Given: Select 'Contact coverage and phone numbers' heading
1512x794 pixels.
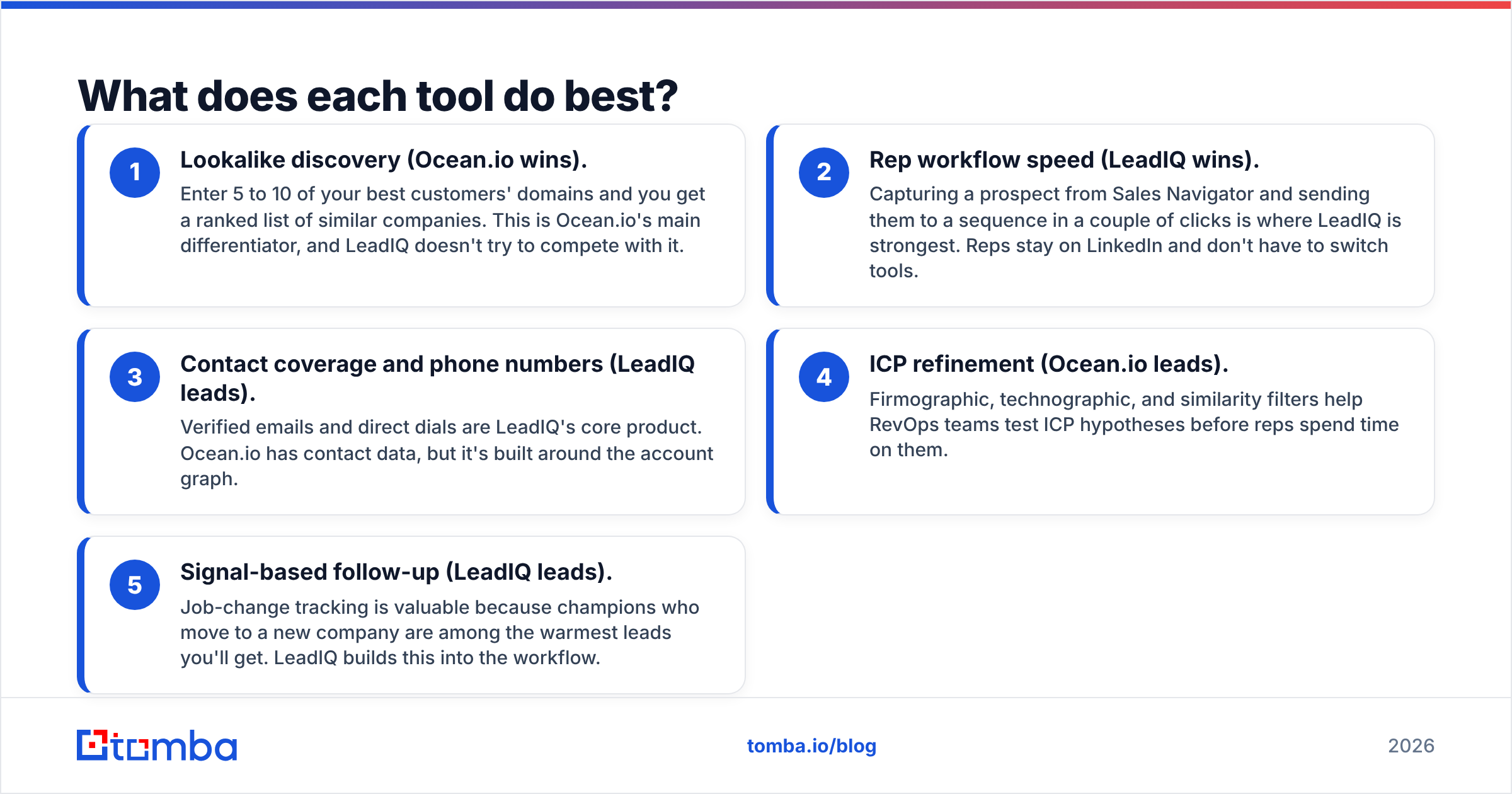Looking at the screenshot, I should pyautogui.click(x=437, y=378).
